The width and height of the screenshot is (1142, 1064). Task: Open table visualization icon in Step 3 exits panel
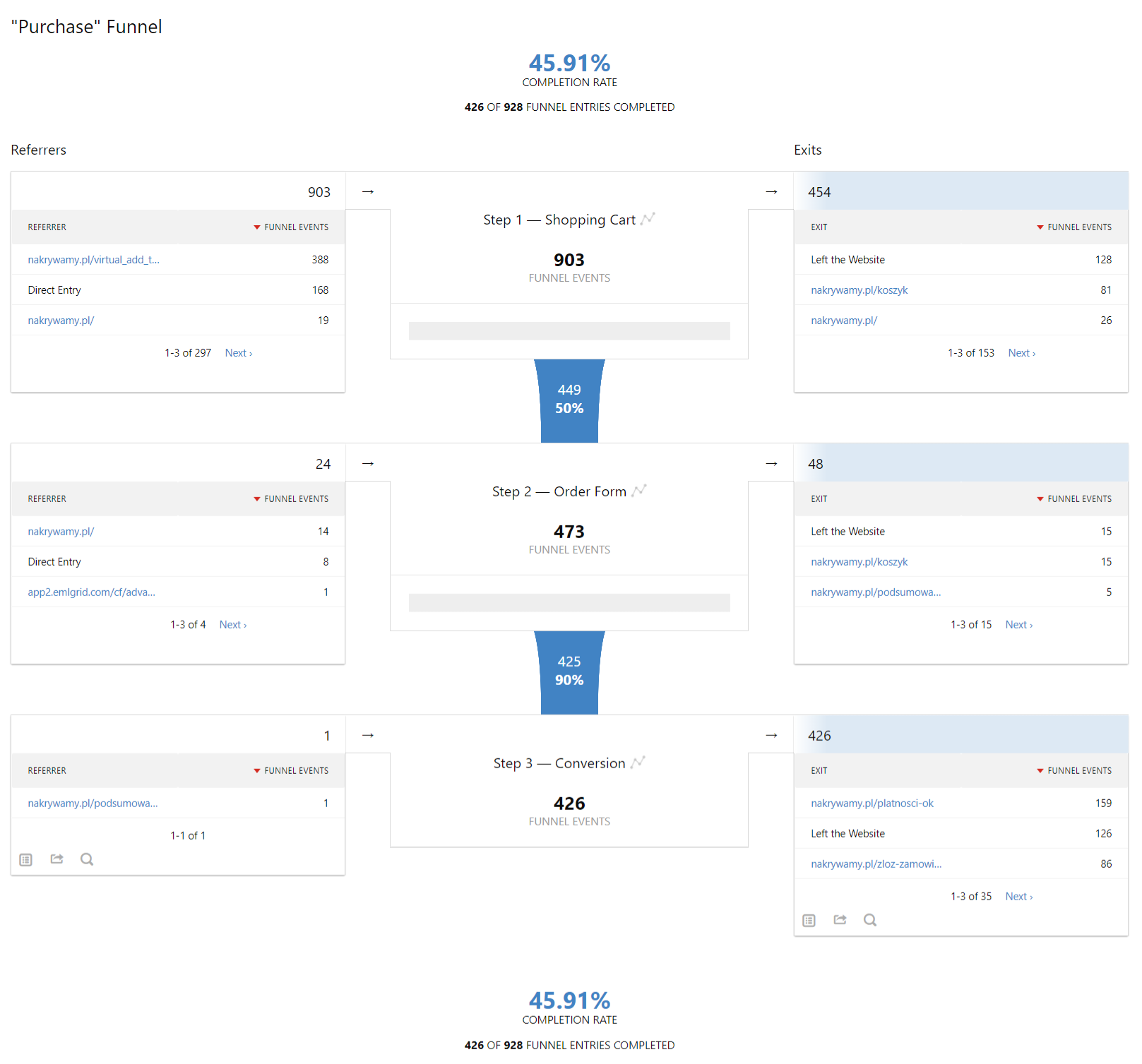809,920
